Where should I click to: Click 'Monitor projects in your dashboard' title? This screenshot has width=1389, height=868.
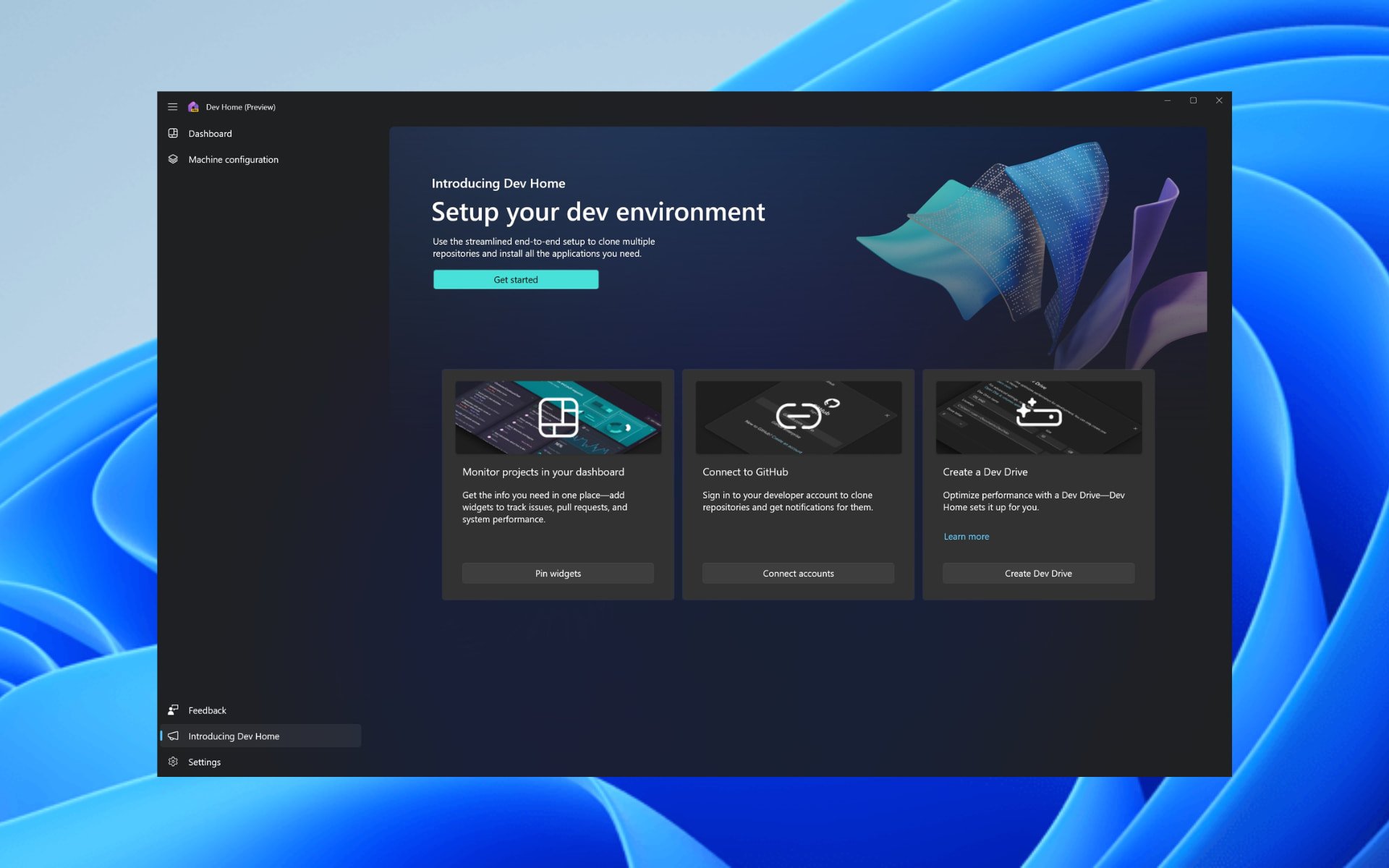[x=543, y=472]
